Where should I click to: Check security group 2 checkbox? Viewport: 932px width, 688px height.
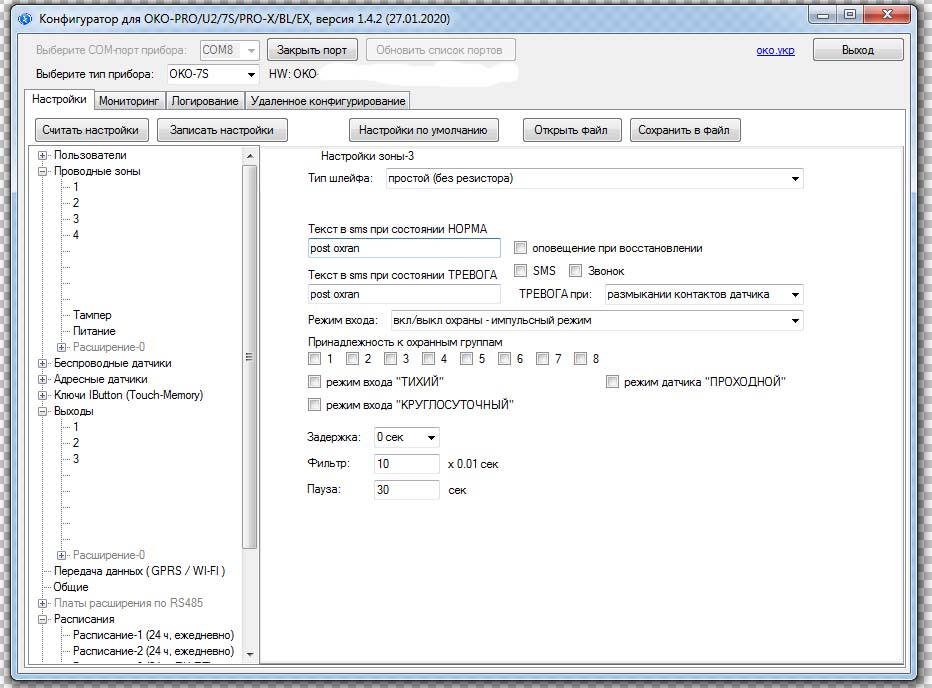click(x=352, y=359)
